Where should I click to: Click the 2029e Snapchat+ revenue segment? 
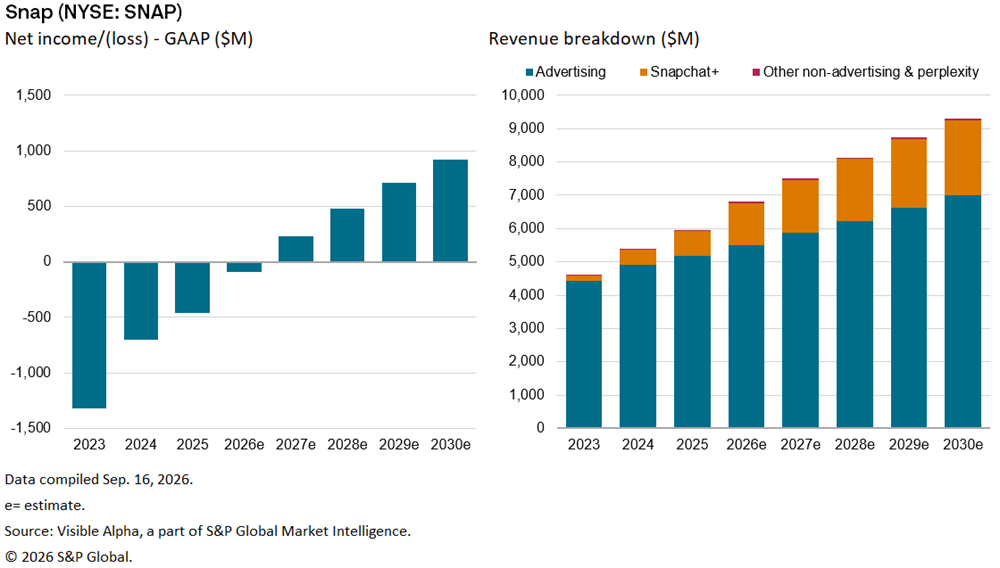909,173
